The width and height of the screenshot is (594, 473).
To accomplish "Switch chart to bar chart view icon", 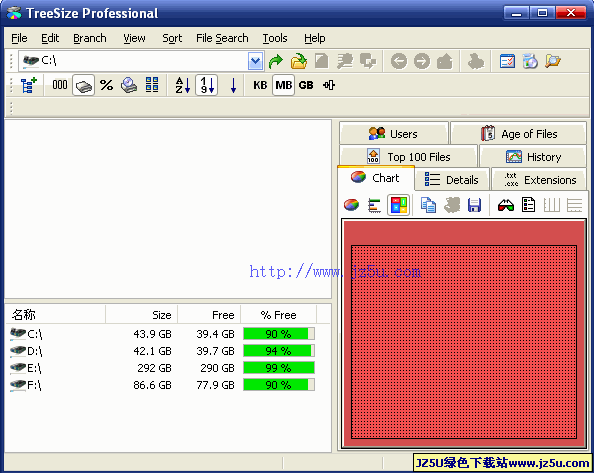I will click(374, 205).
